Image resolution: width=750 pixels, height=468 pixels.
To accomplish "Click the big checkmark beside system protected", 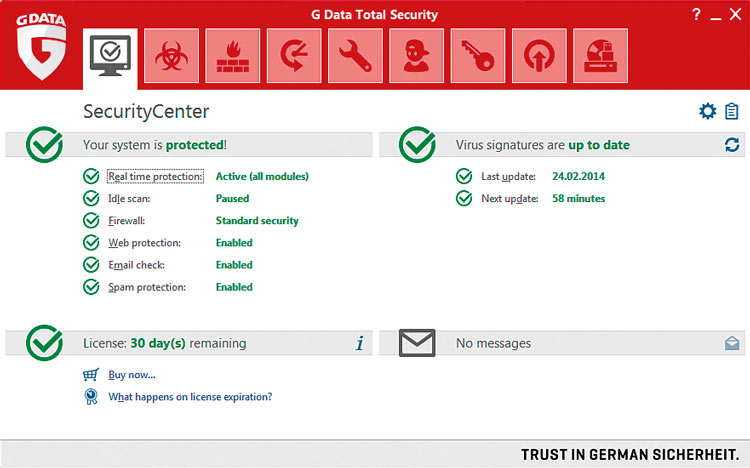I will coord(44,144).
